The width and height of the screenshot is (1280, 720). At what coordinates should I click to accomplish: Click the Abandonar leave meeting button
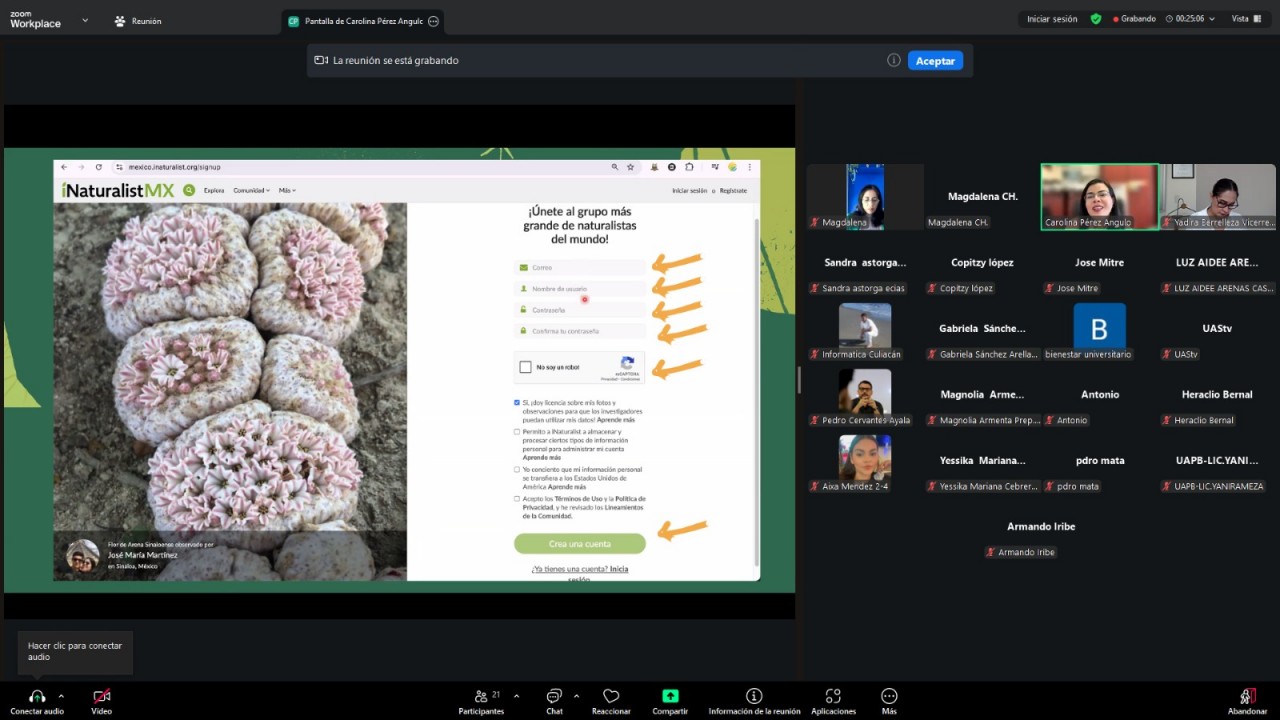click(1247, 701)
